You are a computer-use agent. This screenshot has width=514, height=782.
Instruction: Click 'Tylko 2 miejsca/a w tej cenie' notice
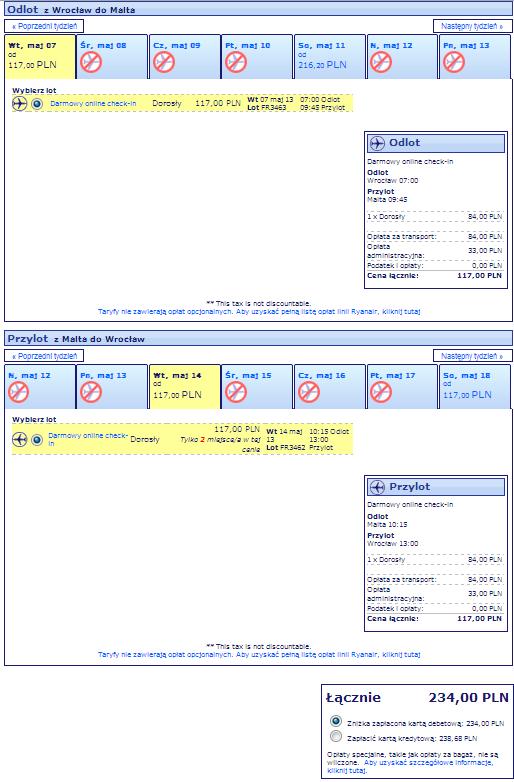click(220, 445)
